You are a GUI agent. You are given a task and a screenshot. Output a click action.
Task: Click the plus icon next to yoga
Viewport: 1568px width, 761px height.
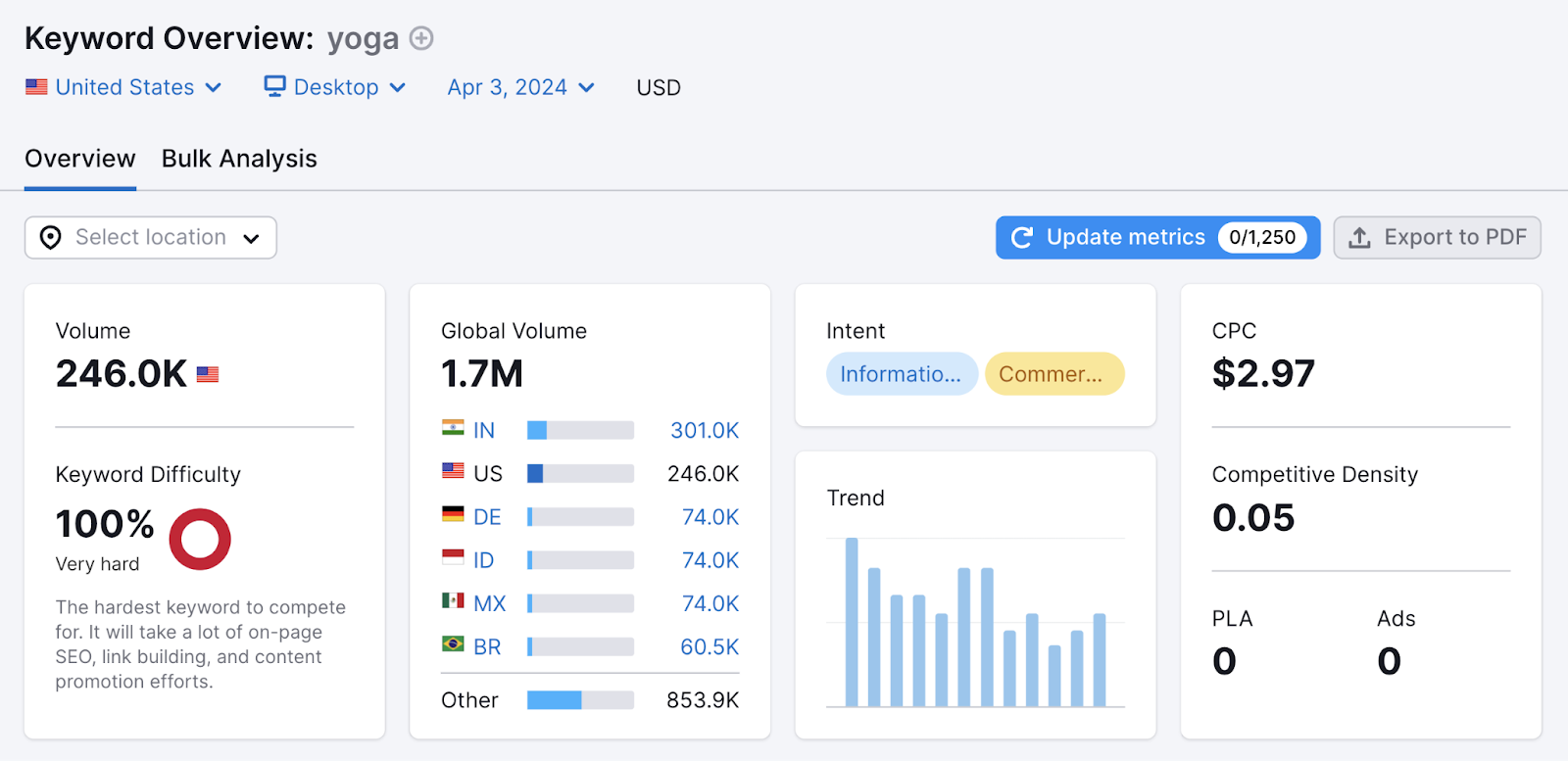coord(421,38)
